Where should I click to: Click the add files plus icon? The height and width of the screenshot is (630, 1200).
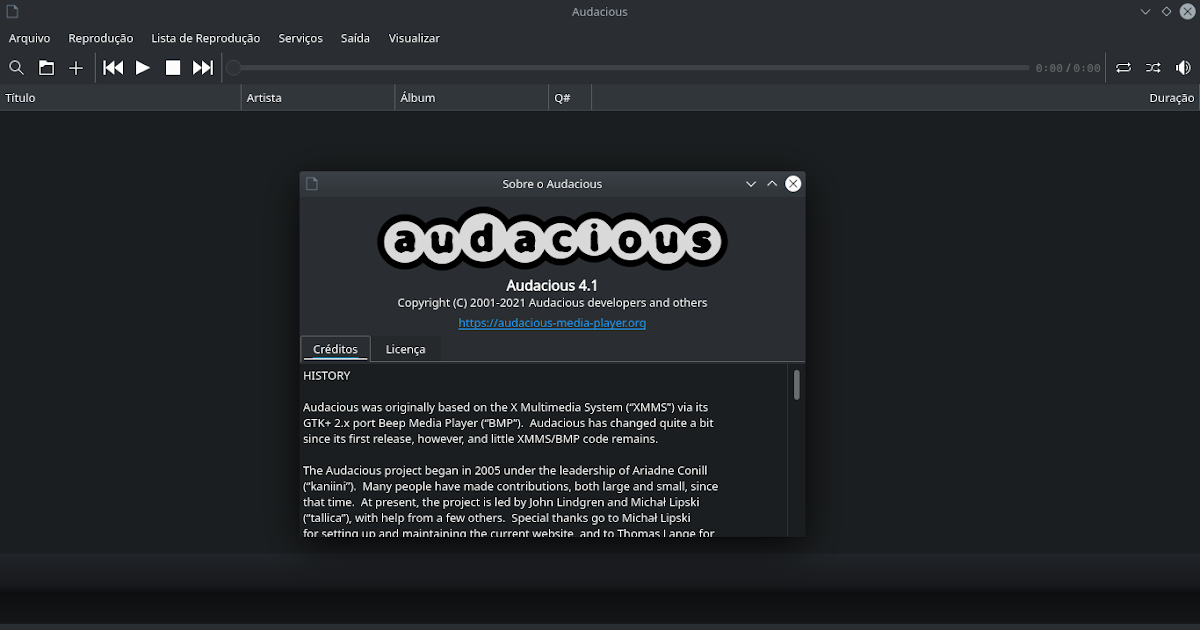[76, 67]
